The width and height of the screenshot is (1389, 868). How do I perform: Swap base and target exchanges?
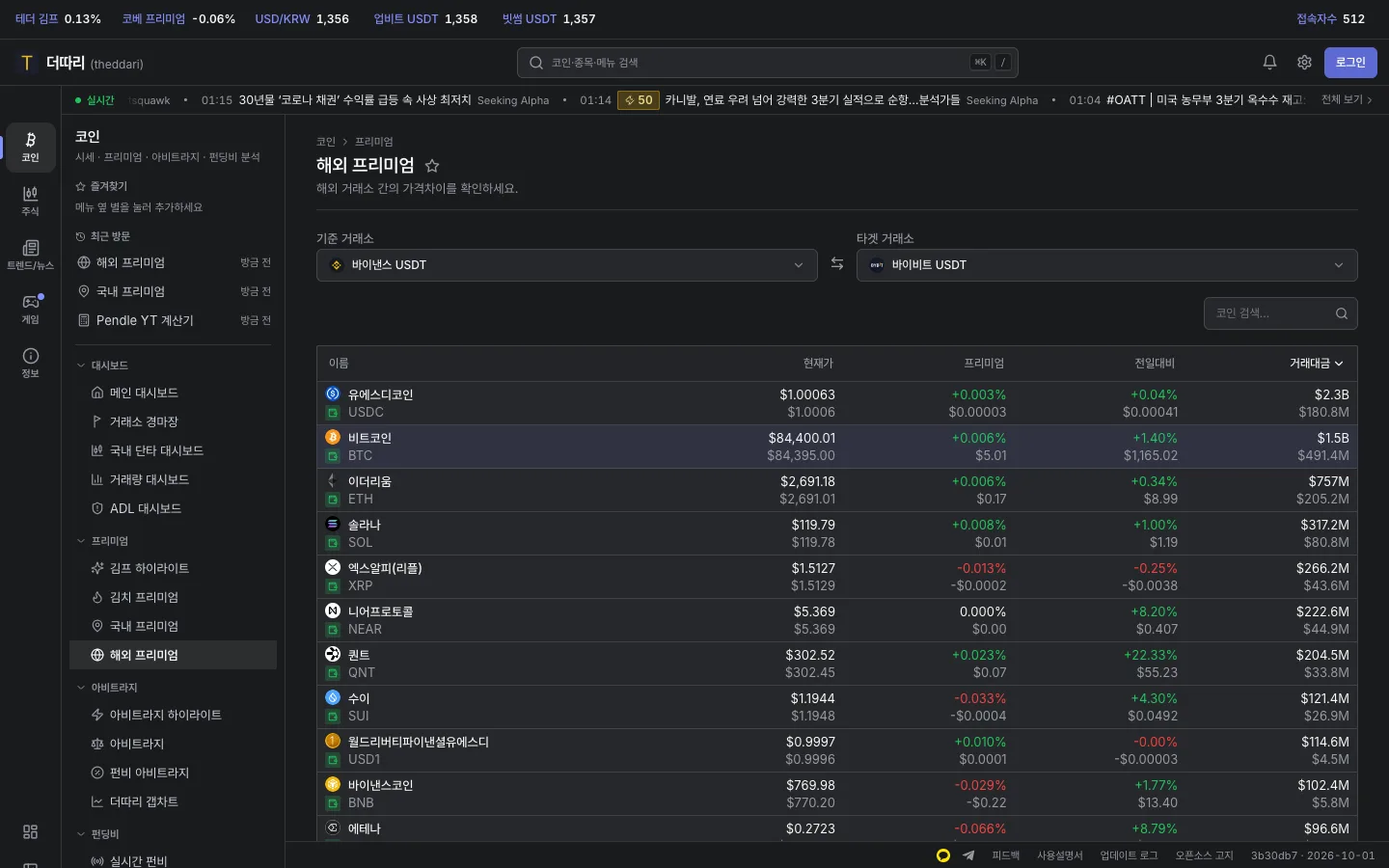tap(837, 264)
